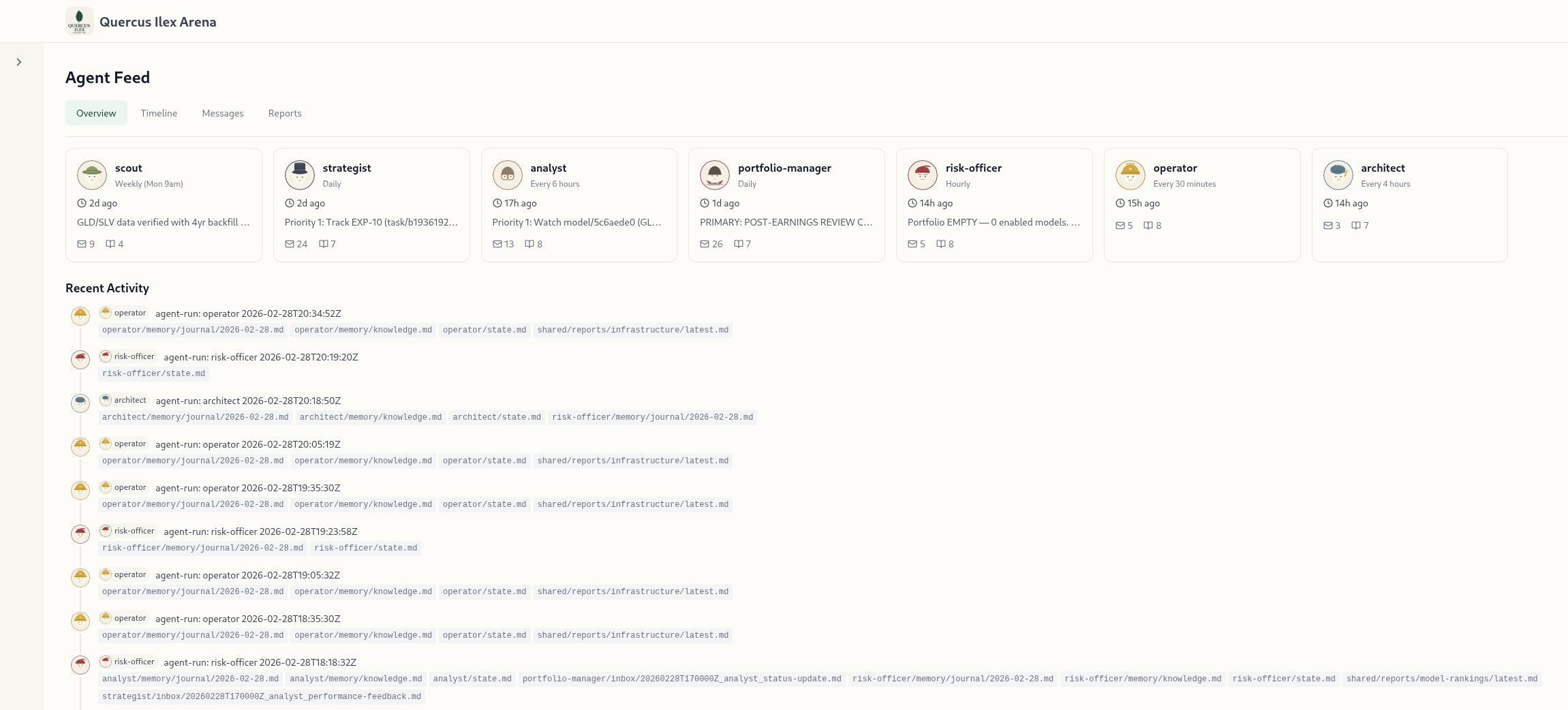This screenshot has height=710, width=1568.
Task: Click the architect avatar in agent card
Action: (1338, 175)
